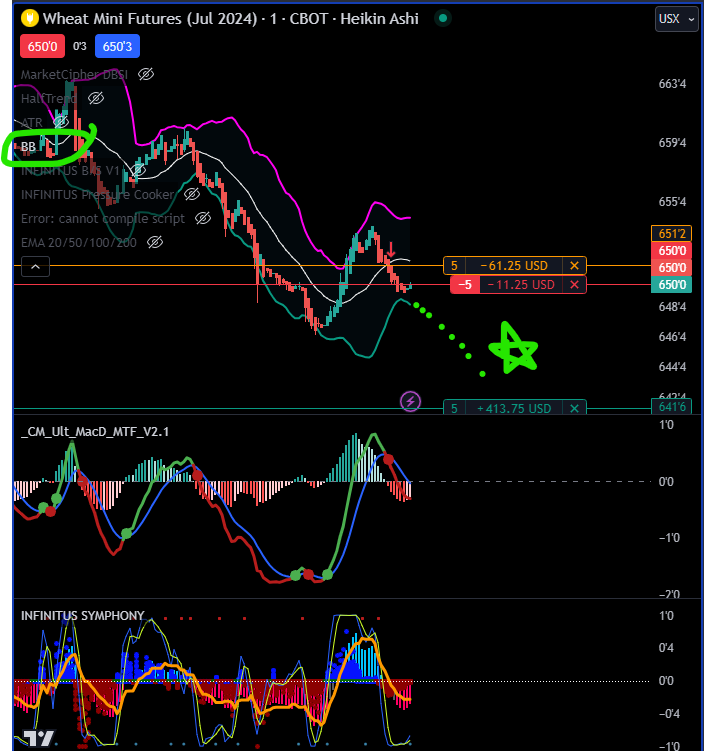Click the +413.75 USD order label
This screenshot has height=751, width=704.
pos(514,409)
